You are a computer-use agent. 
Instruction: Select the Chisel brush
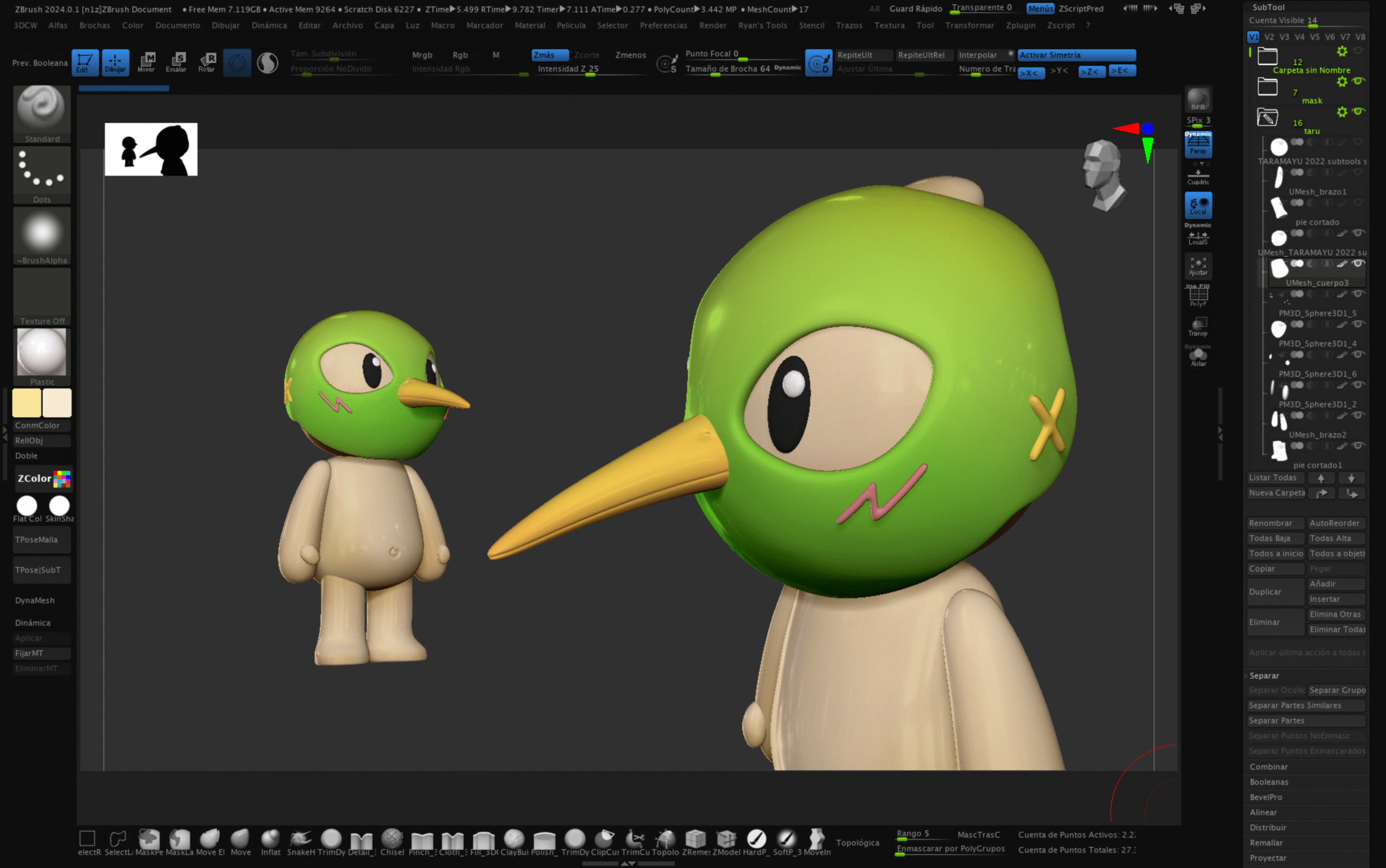392,842
